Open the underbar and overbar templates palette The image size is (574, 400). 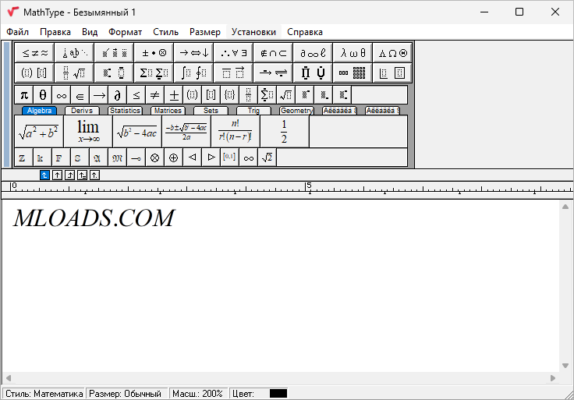[x=234, y=73]
